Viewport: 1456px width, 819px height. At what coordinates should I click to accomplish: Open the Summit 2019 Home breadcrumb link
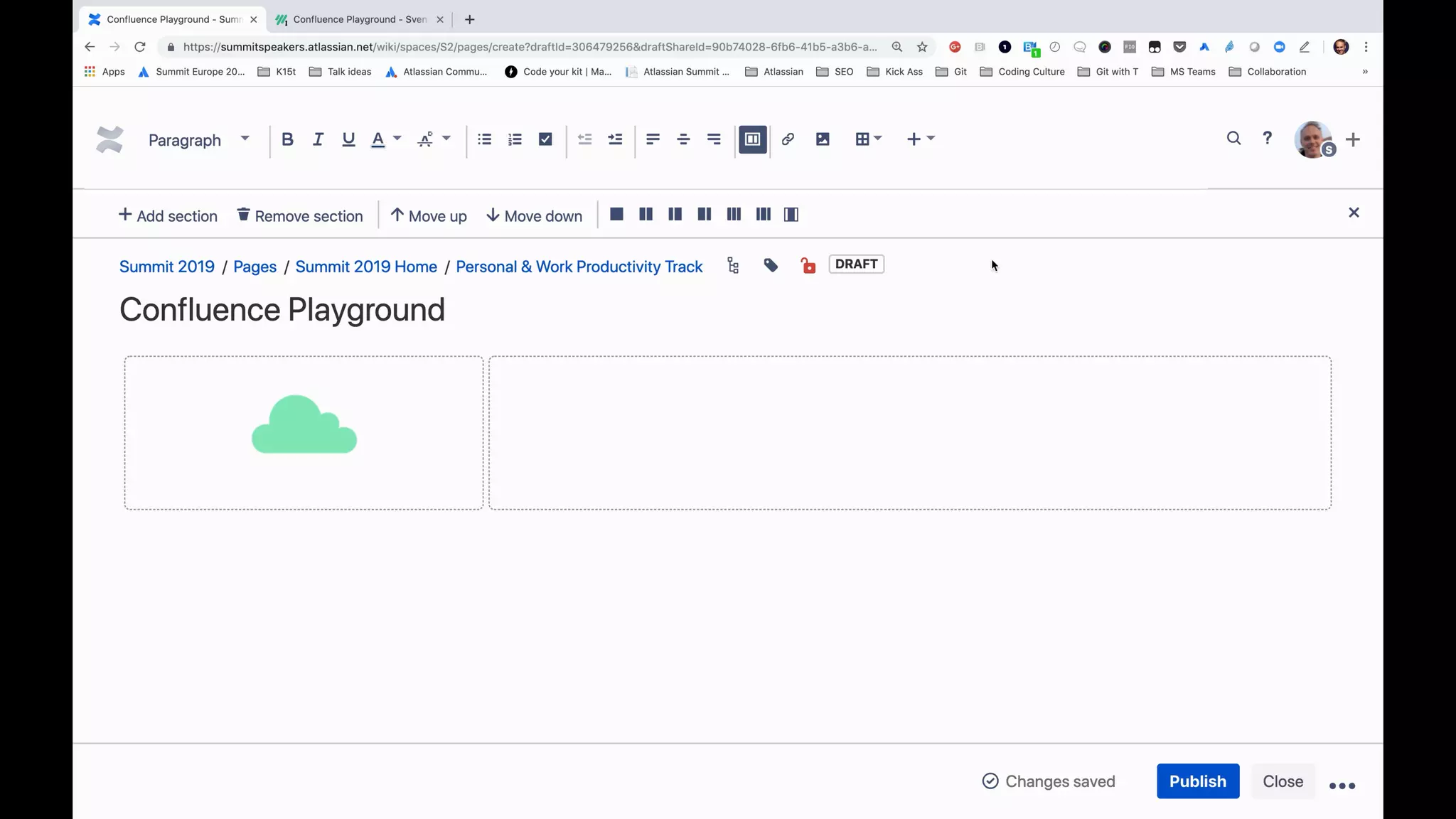click(366, 267)
